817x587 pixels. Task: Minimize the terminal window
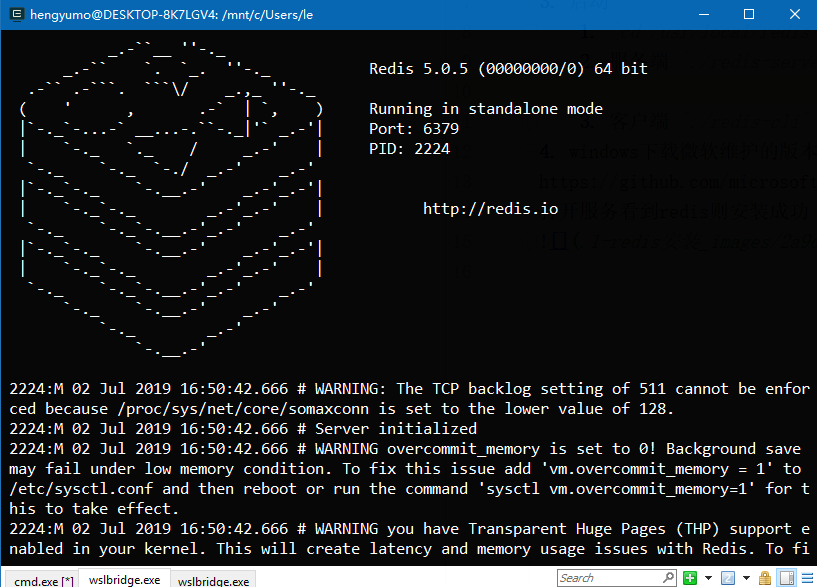(704, 14)
